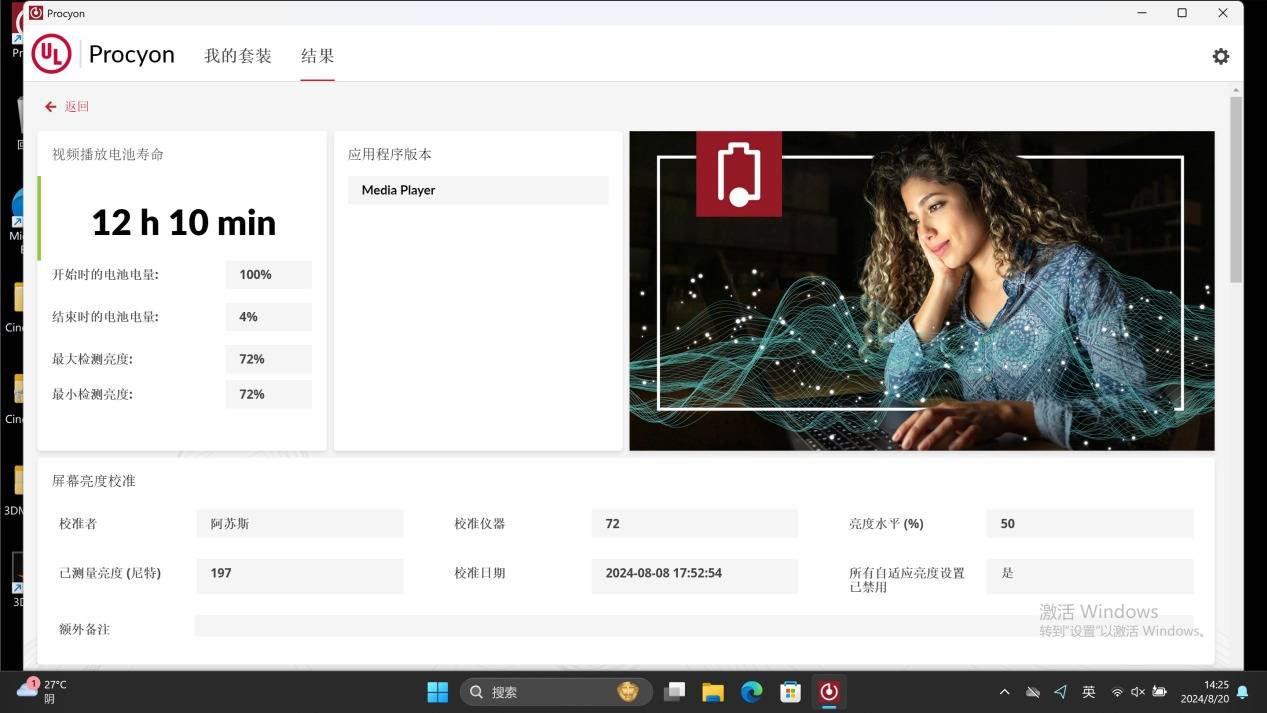Click the Procyon taskbar icon
The image size is (1267, 713).
pos(828,691)
